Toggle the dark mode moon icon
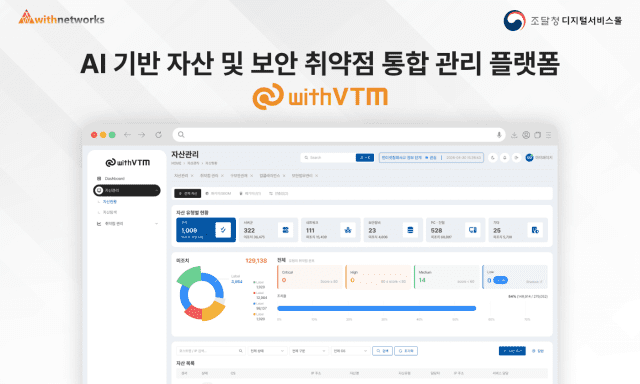640x384 pixels. pos(493,158)
